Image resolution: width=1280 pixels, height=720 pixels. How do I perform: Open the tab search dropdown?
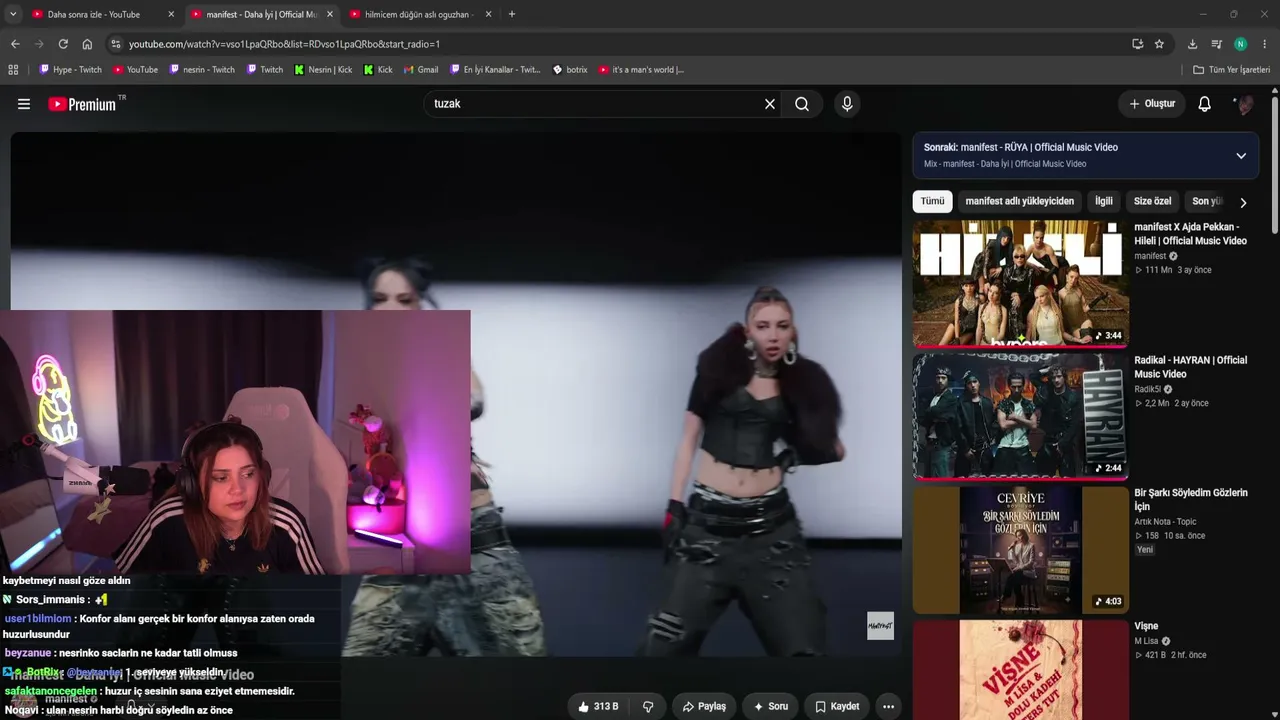tap(12, 15)
